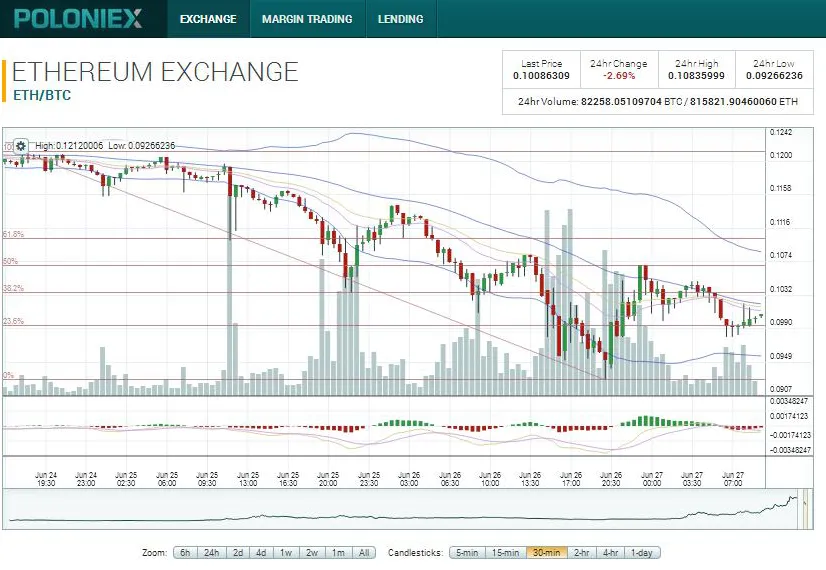The width and height of the screenshot is (826, 570).
Task: Select 30-min candlesticks
Action: click(x=546, y=553)
